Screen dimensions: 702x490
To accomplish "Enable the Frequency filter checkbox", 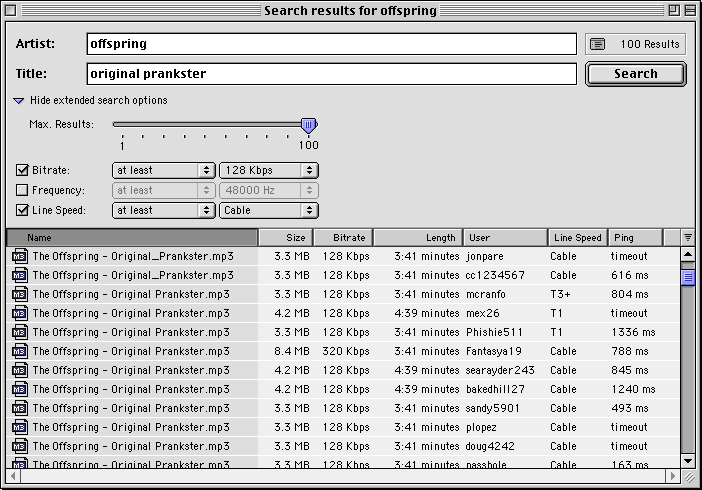I will (x=23, y=190).
